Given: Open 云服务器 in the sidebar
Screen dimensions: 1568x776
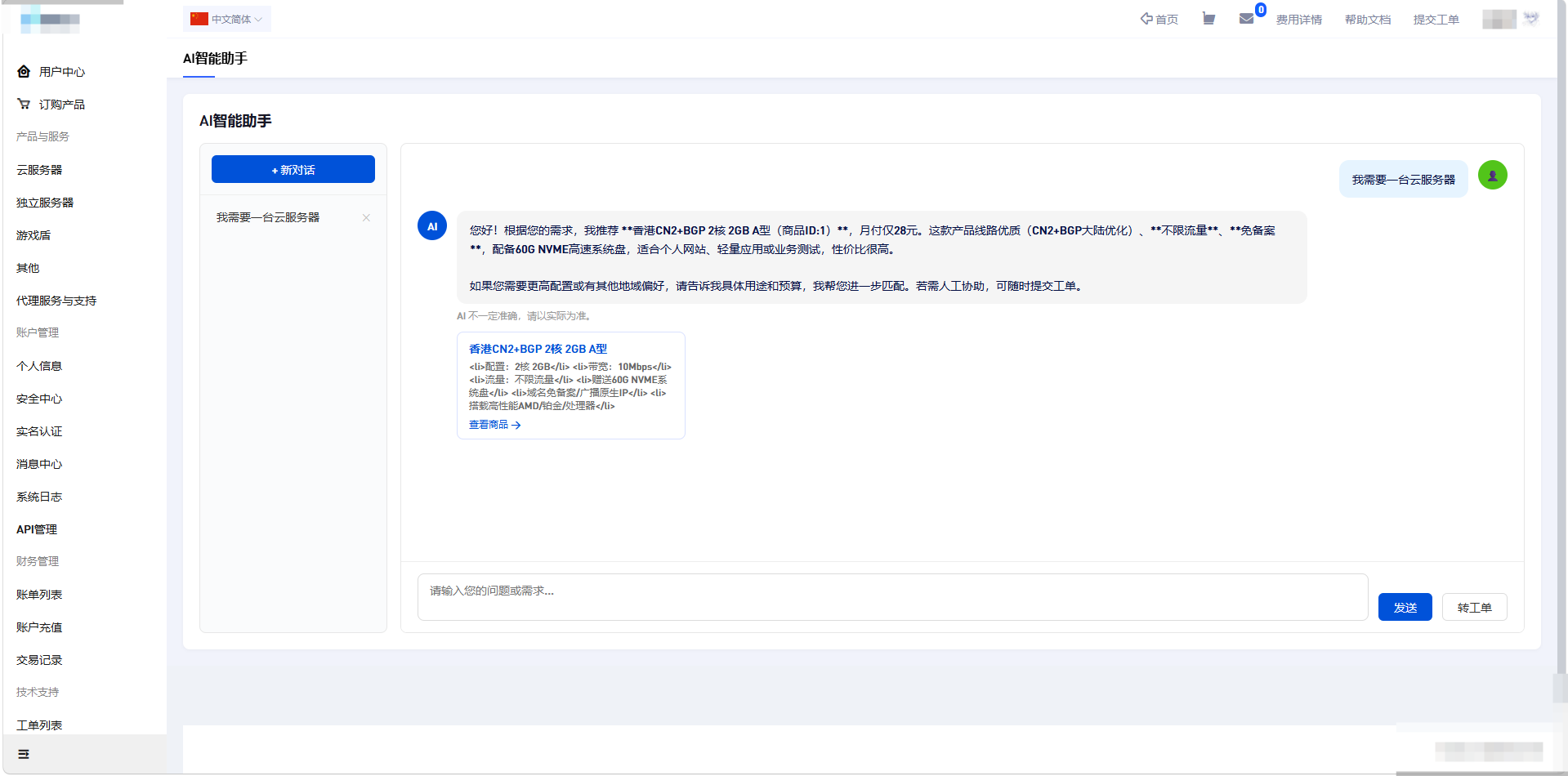Looking at the screenshot, I should tap(39, 170).
